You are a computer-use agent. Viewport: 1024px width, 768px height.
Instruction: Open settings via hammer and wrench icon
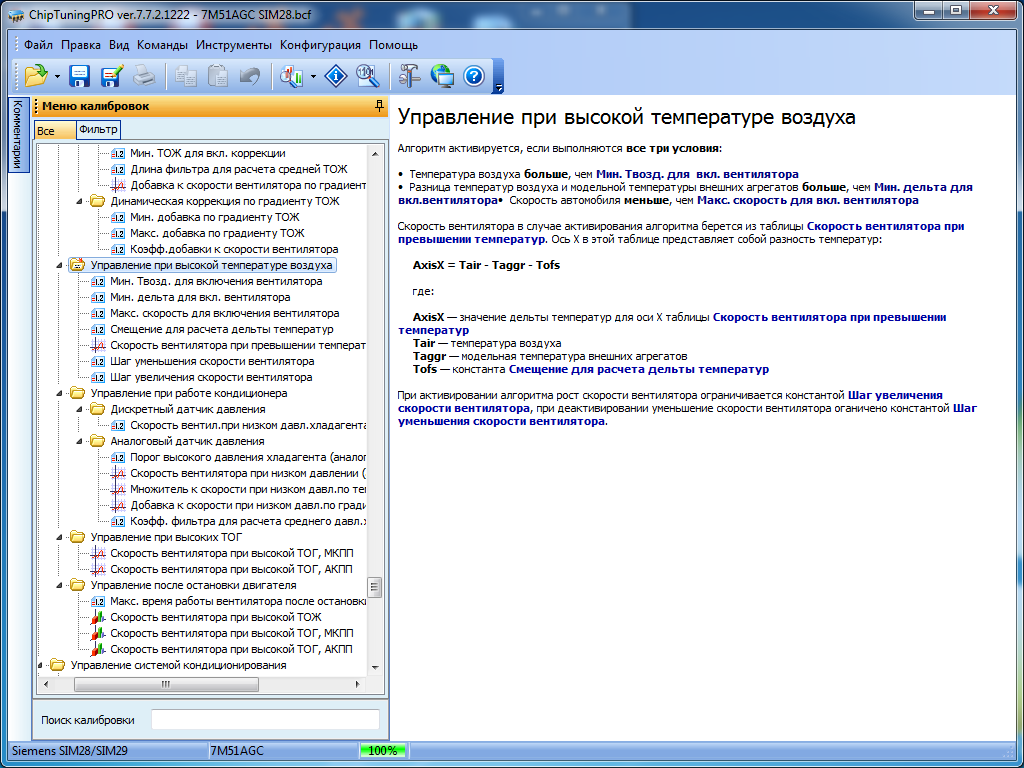click(x=410, y=76)
